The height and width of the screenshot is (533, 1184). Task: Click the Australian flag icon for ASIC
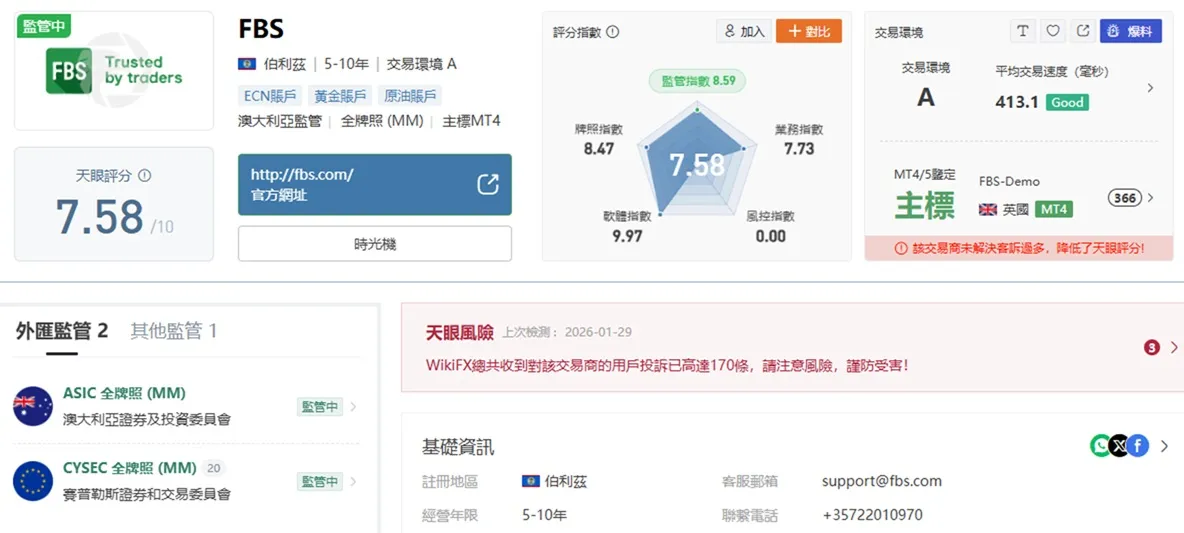(33, 406)
